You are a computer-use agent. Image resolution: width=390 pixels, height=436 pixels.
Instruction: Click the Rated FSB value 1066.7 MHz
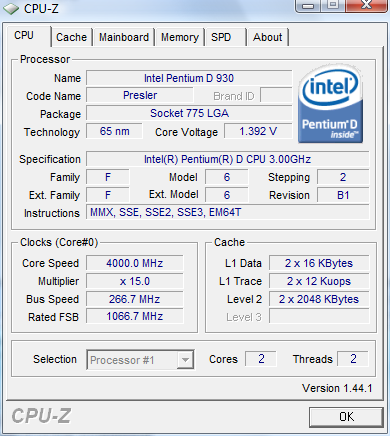135,316
